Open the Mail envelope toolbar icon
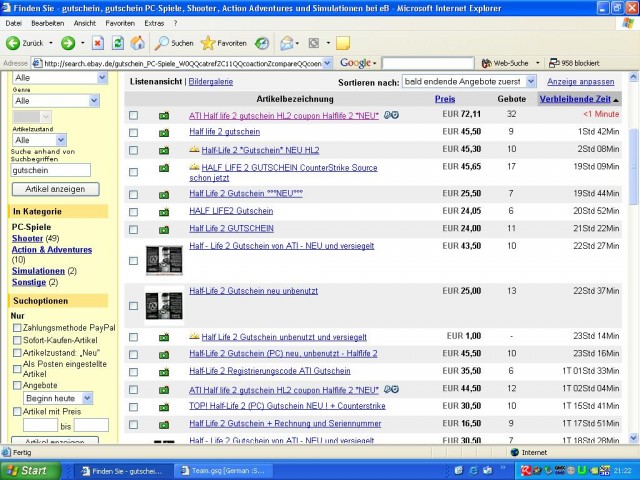Screen dimensions: 640x480 click(x=287, y=43)
